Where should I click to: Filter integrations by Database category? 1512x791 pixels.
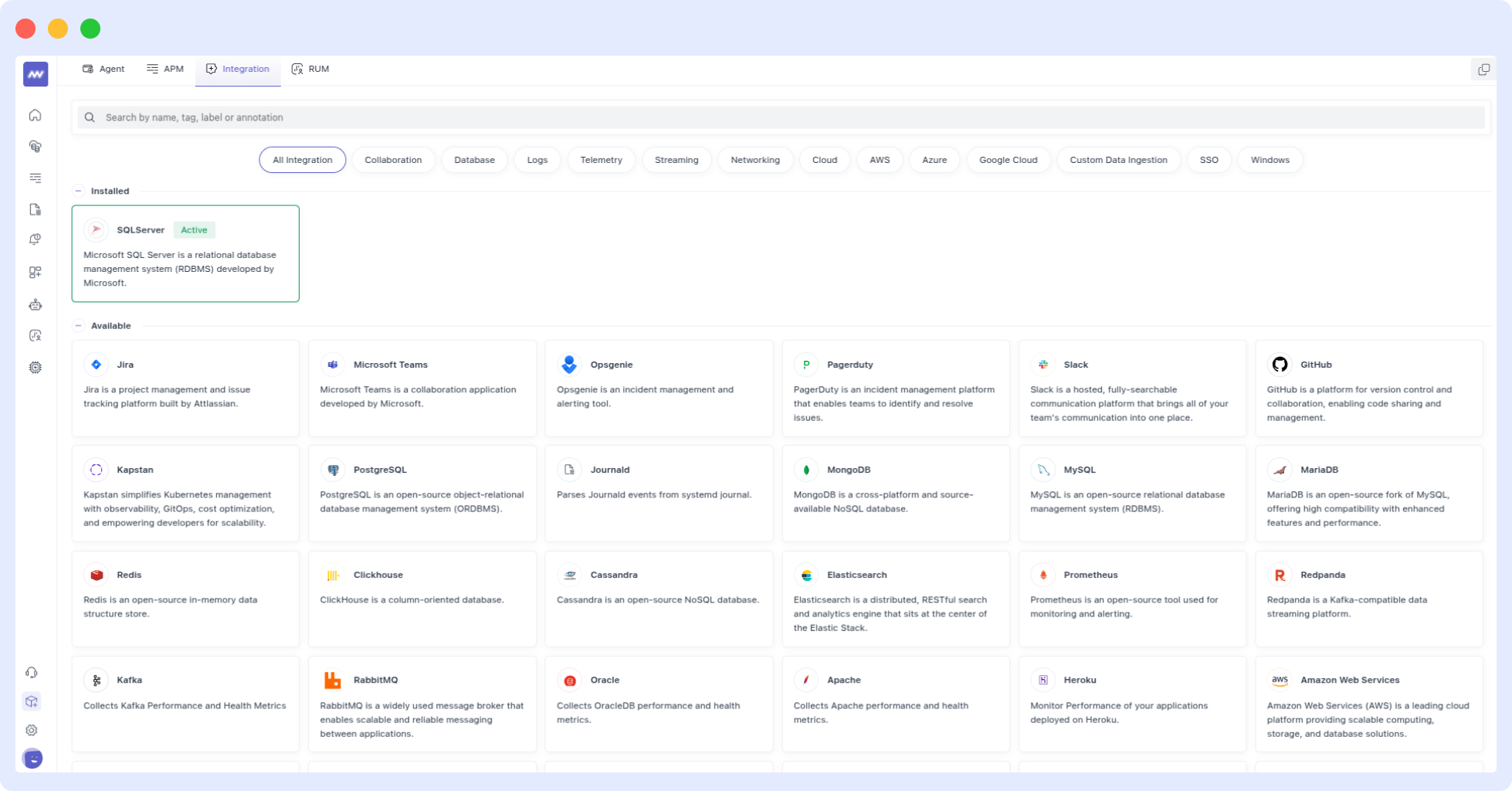[474, 160]
